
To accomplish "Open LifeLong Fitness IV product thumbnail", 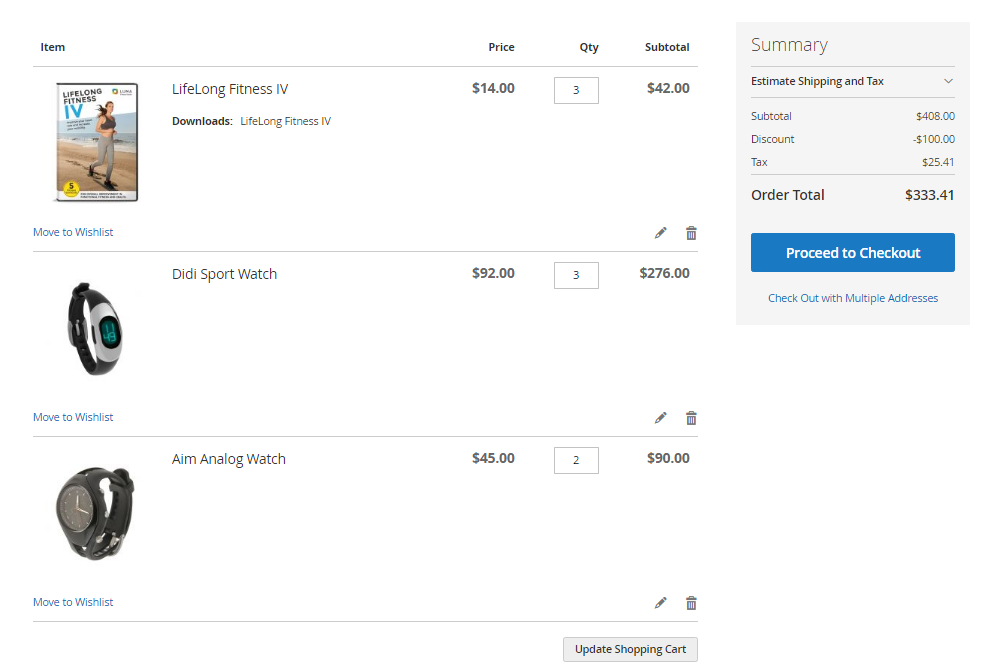I will pyautogui.click(x=96, y=142).
